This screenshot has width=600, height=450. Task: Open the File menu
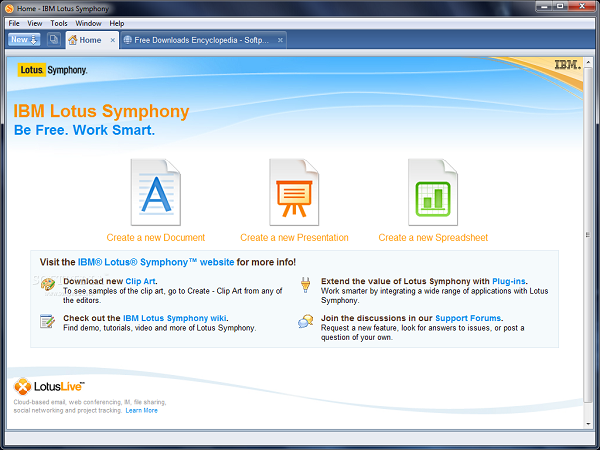pyautogui.click(x=14, y=23)
